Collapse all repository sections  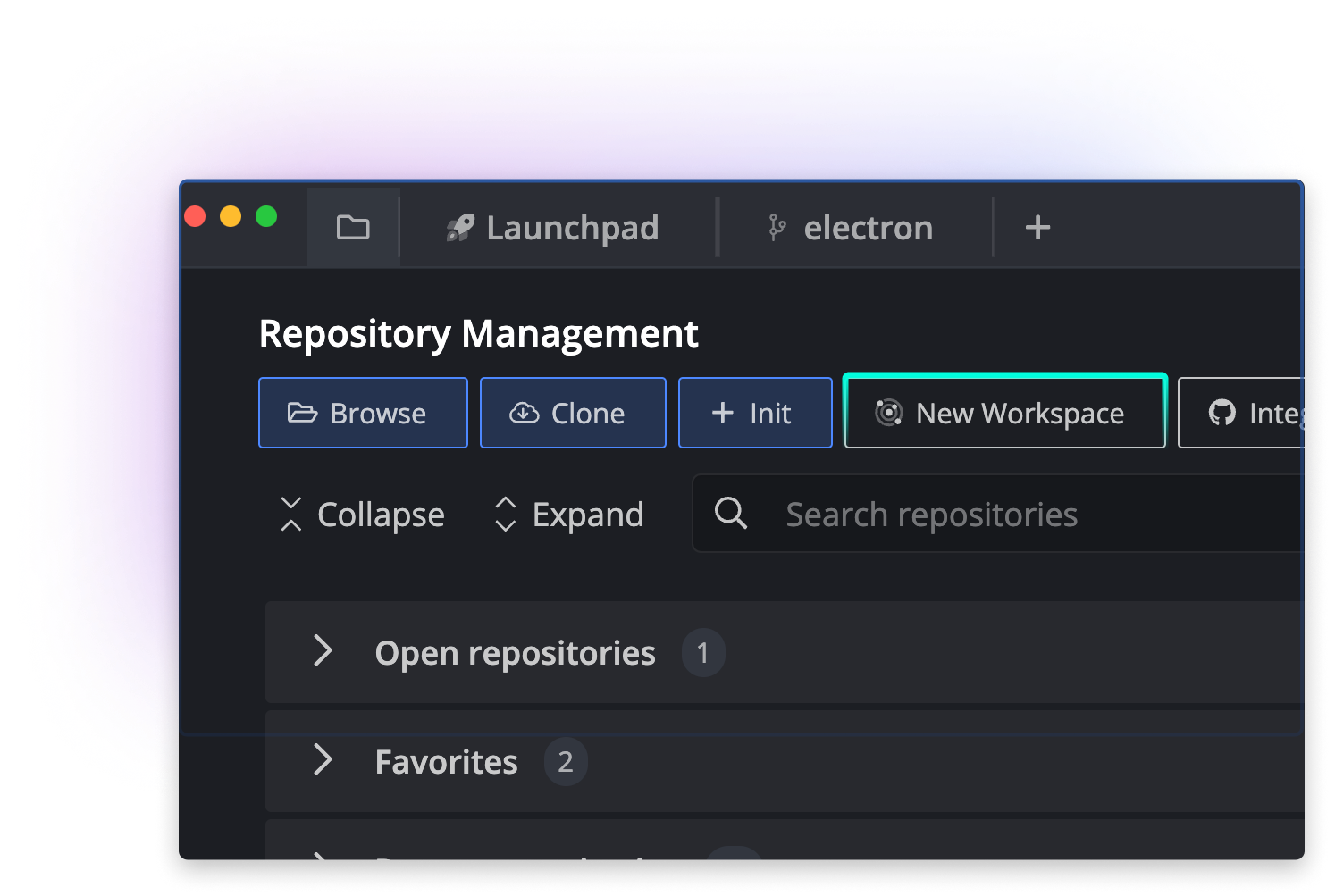tap(361, 514)
